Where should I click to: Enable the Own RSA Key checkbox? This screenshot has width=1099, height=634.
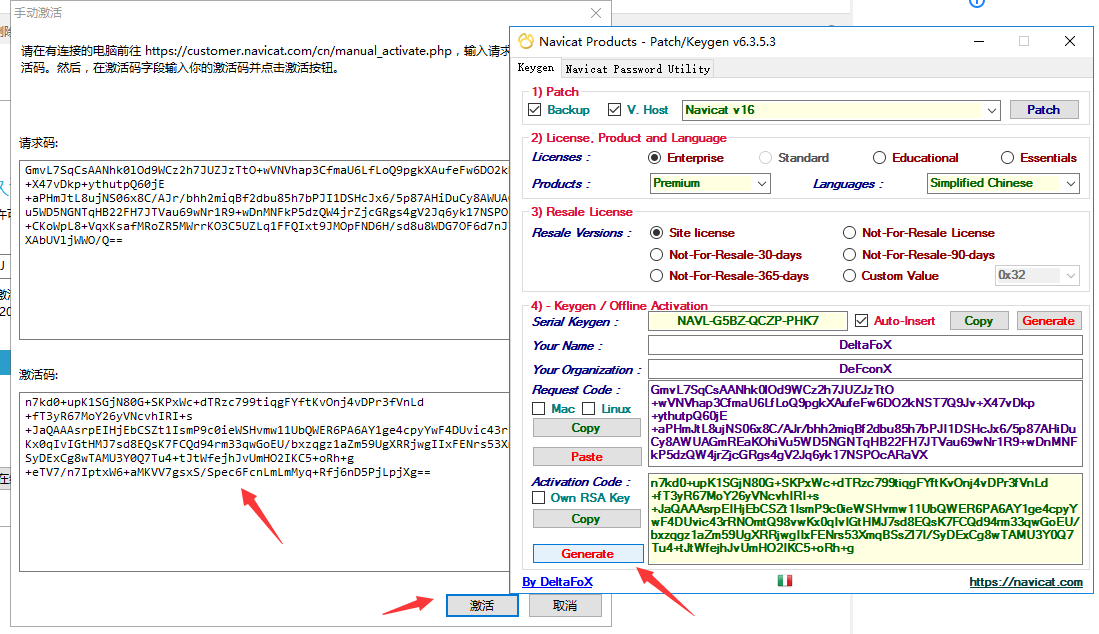click(539, 498)
